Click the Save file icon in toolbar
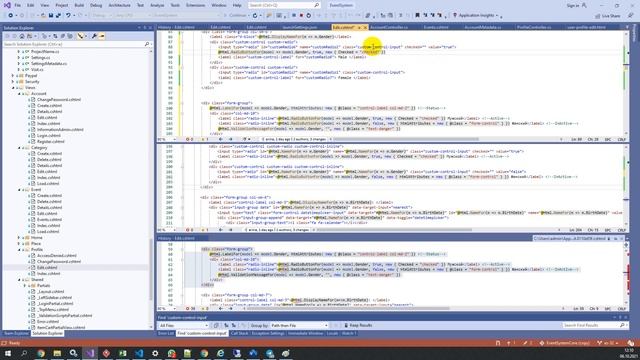This screenshot has height=360, width=640. click(x=51, y=16)
